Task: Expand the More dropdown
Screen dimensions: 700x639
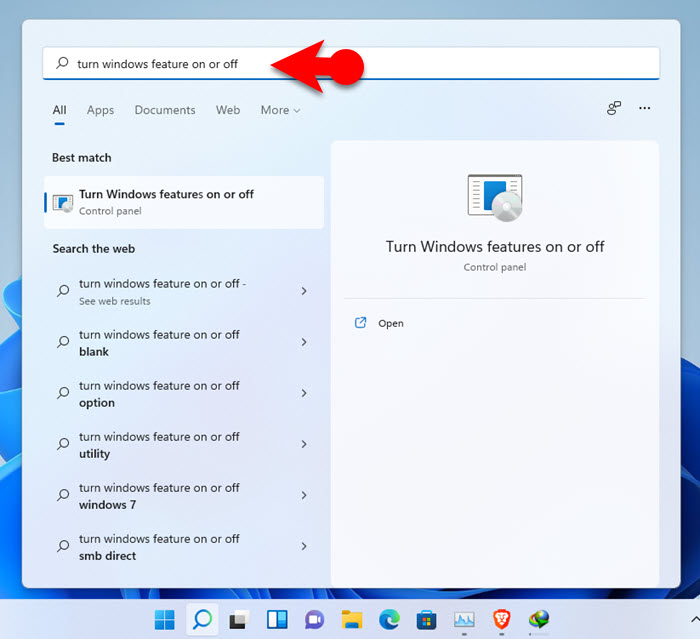Action: pos(280,110)
